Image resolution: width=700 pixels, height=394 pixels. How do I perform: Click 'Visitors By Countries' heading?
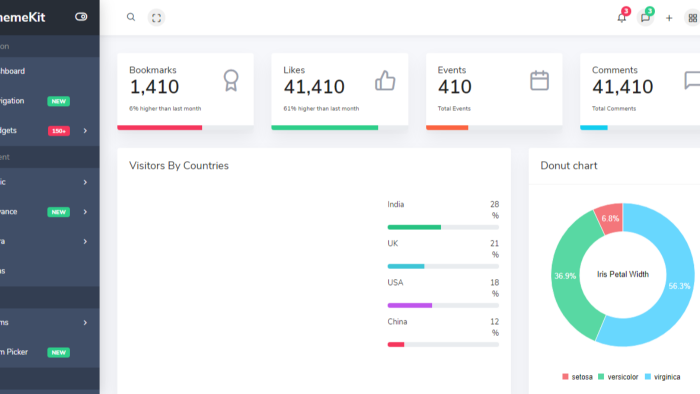pyautogui.click(x=179, y=166)
